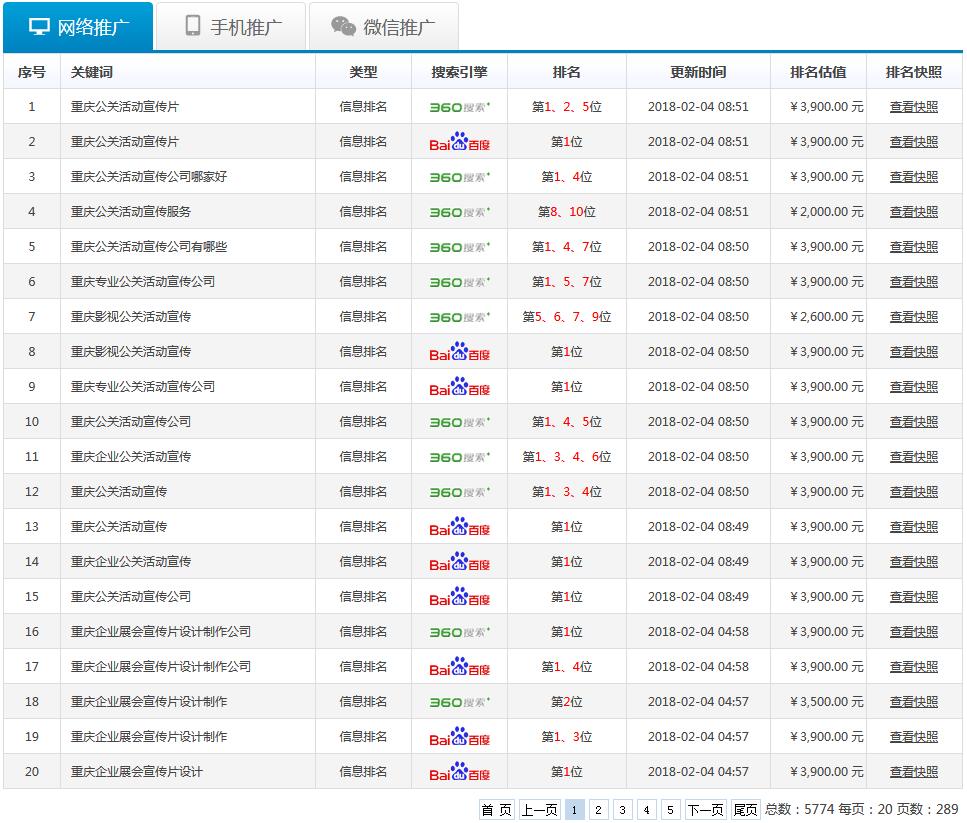
Task: Click the value ¥3,500.00 元
Action: pos(826,702)
